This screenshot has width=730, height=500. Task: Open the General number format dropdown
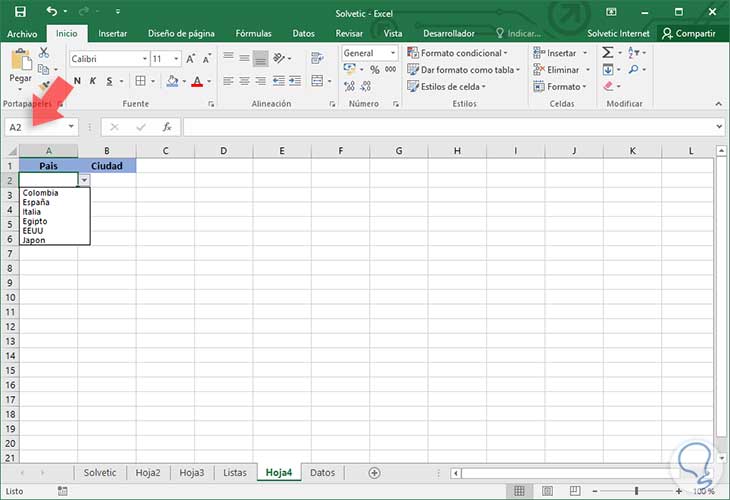pos(393,53)
